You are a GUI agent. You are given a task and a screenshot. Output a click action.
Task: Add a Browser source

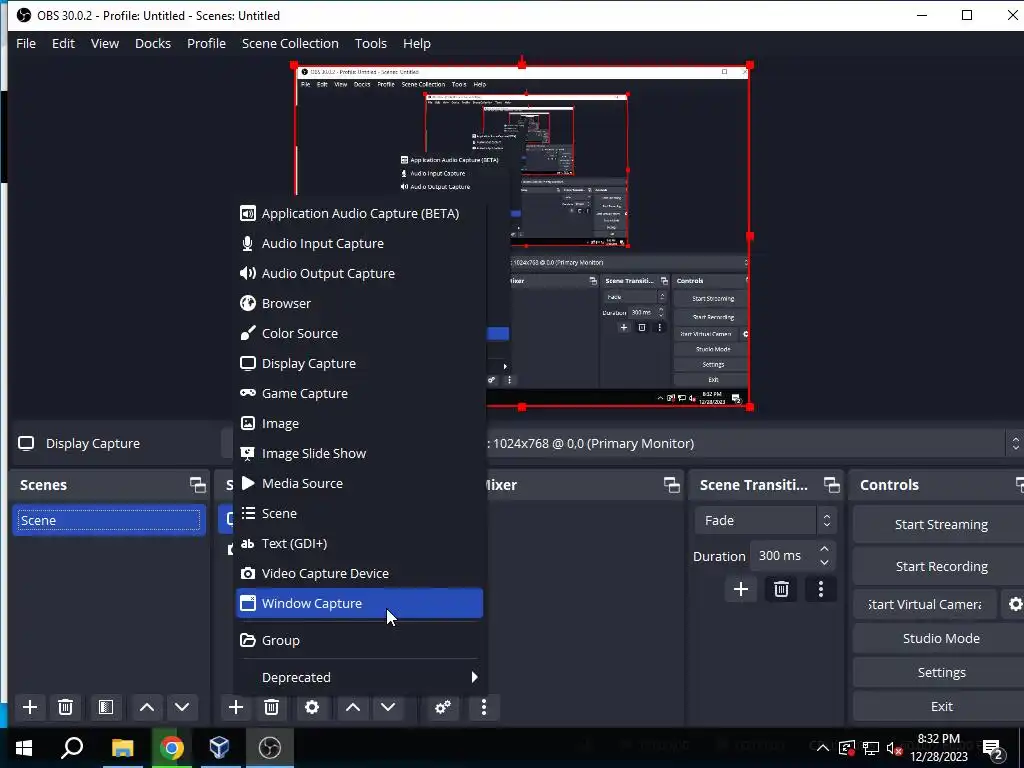[x=359, y=304]
